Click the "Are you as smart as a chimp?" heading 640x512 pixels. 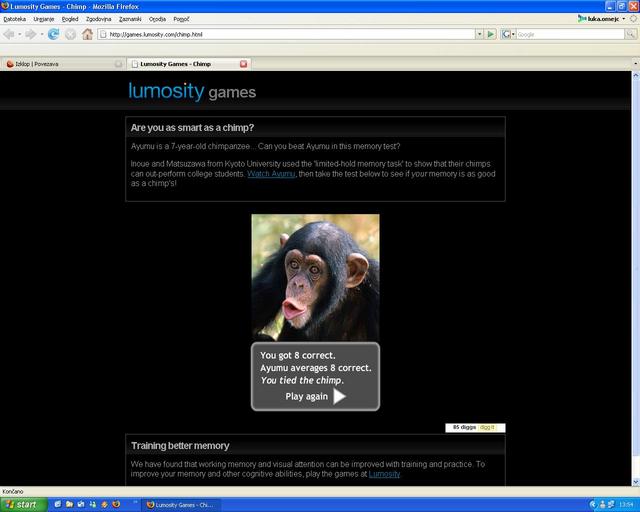pyautogui.click(x=192, y=128)
